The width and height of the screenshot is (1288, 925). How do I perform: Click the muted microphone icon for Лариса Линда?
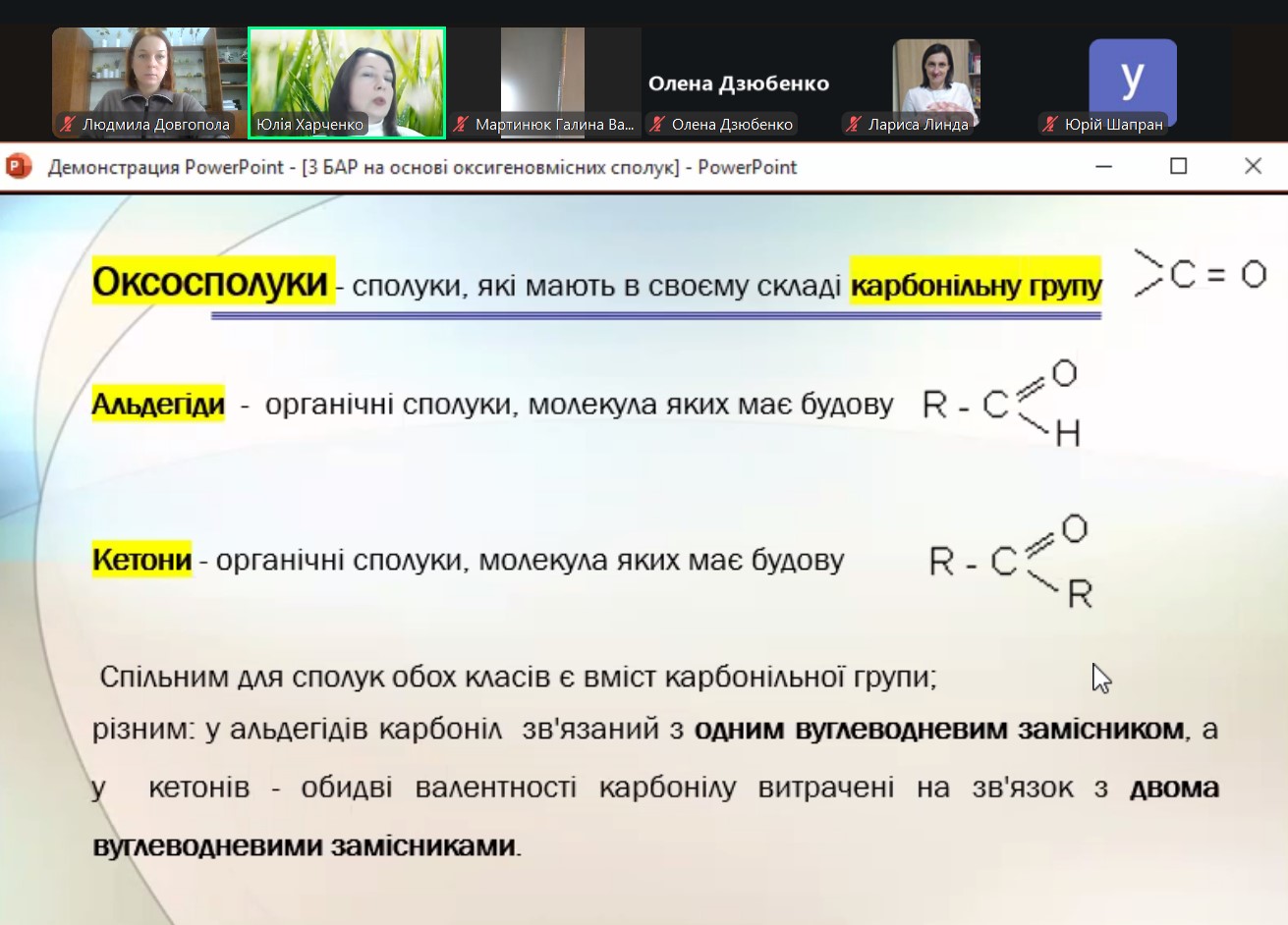(x=854, y=125)
